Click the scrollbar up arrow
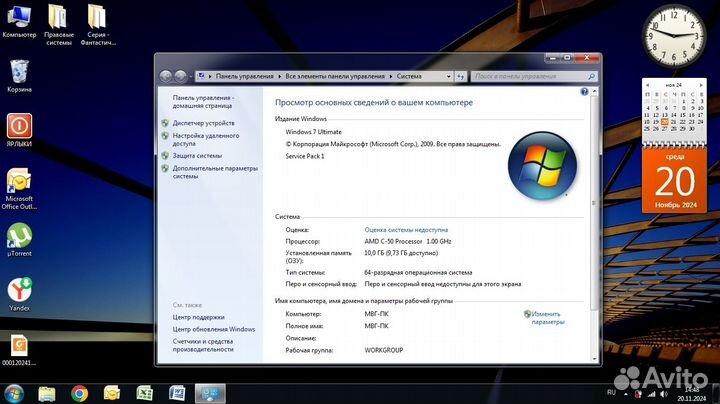This screenshot has width=720, height=404. (594, 92)
